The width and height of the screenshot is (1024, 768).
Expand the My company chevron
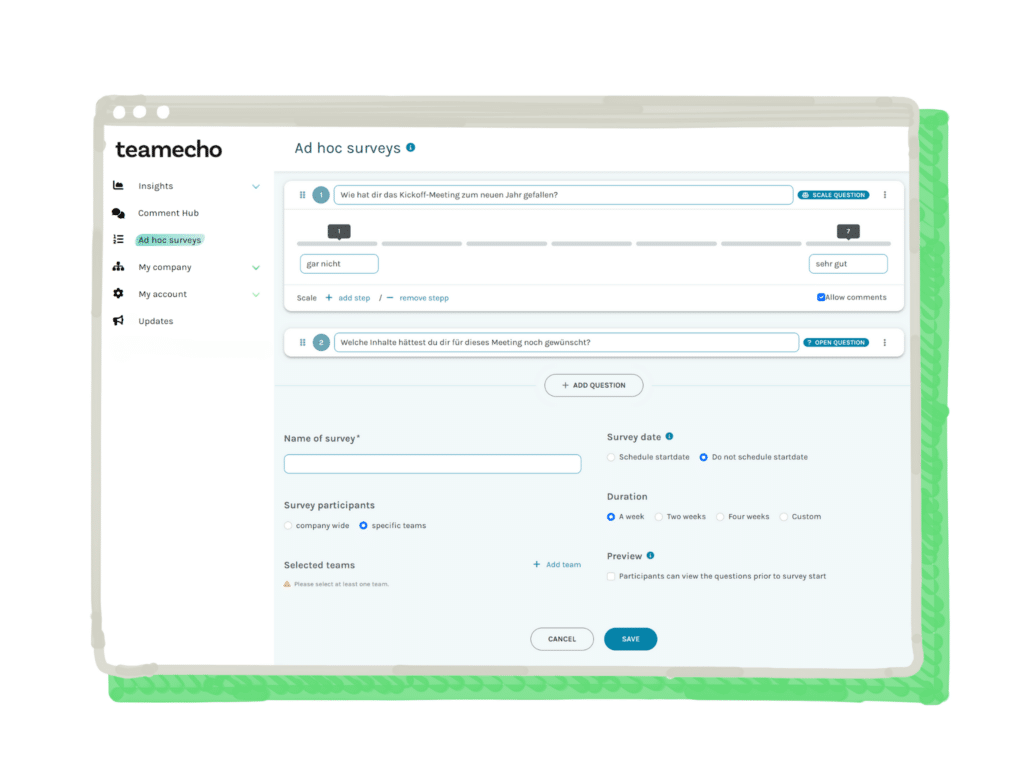[256, 267]
